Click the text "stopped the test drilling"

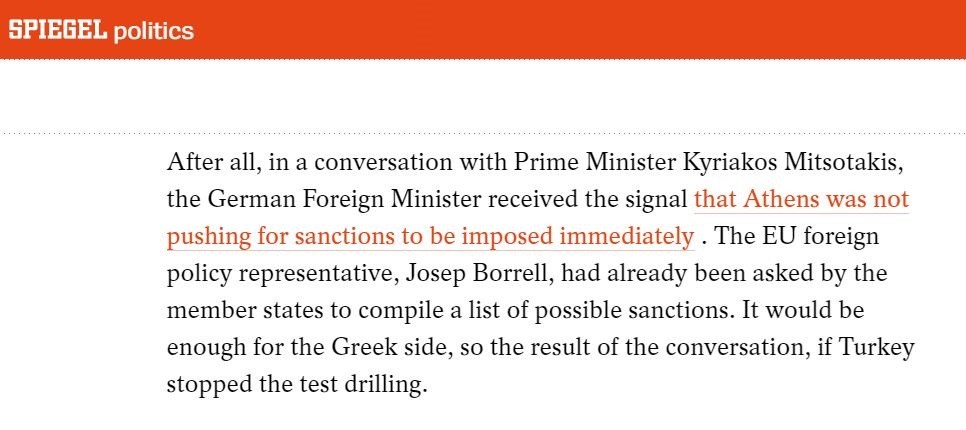click(294, 384)
